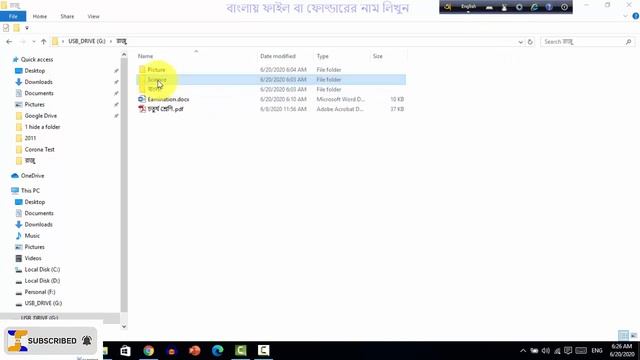Sort files by Date modified column
The image size is (640, 360).
tap(278, 56)
